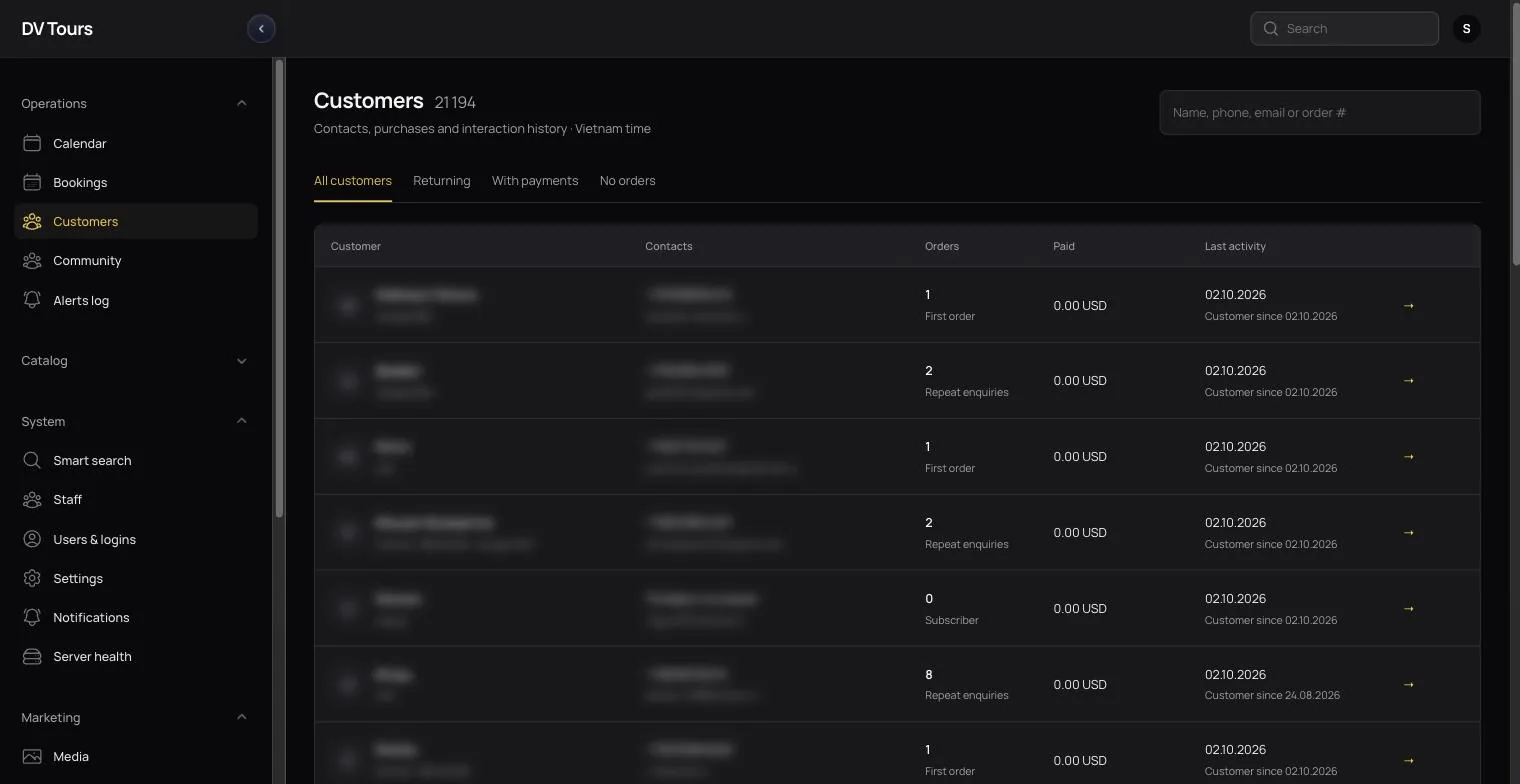Open the Server health icon
This screenshot has height=784, width=1520.
pos(32,656)
